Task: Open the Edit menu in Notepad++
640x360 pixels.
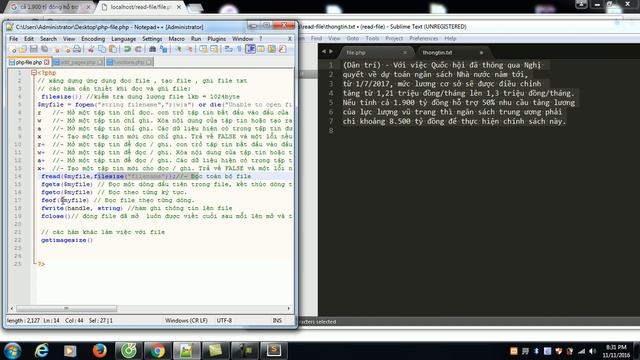Action: [x=29, y=39]
